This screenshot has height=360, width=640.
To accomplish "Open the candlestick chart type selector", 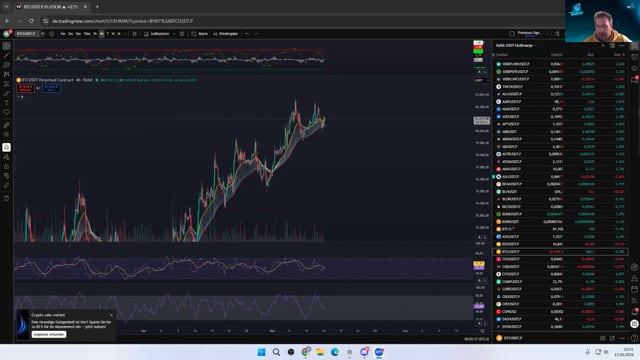I will pos(135,34).
